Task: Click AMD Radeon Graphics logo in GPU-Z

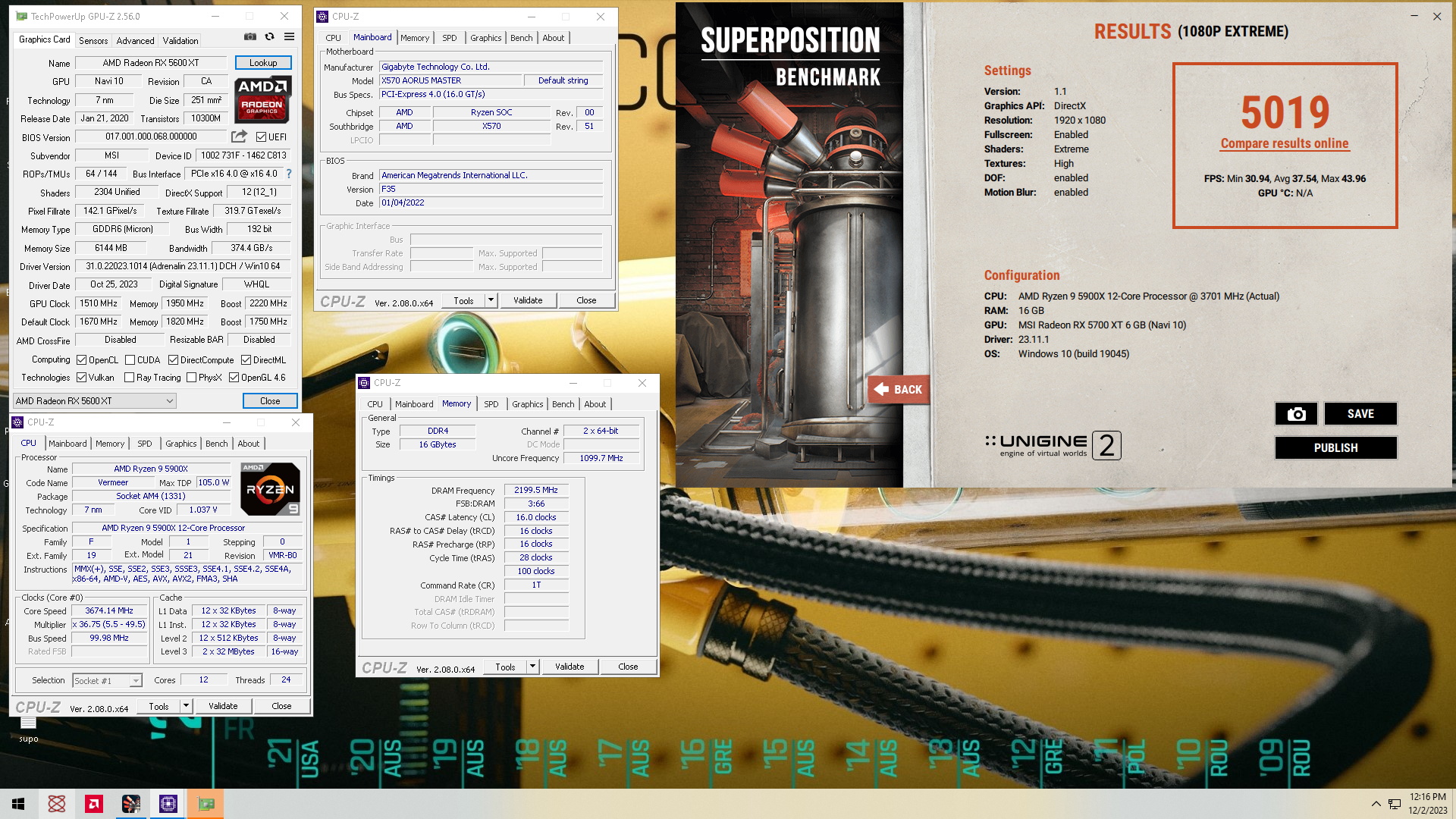Action: click(x=262, y=100)
